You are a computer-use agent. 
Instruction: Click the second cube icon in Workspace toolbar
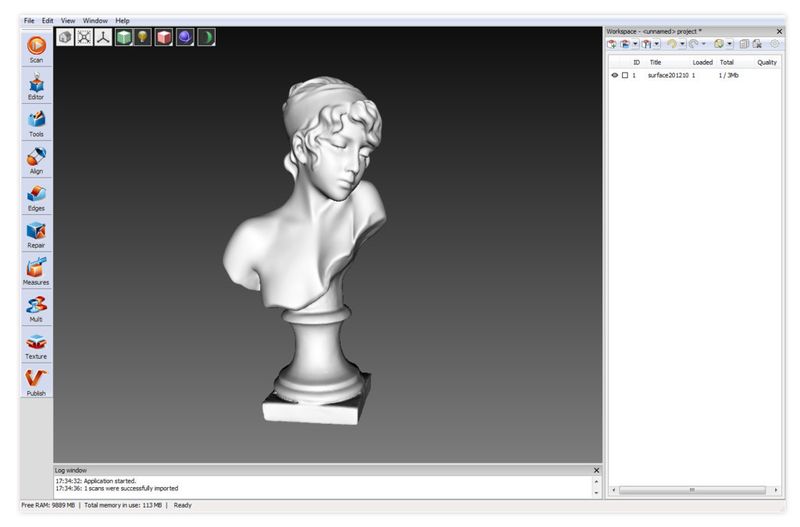pyautogui.click(x=625, y=44)
